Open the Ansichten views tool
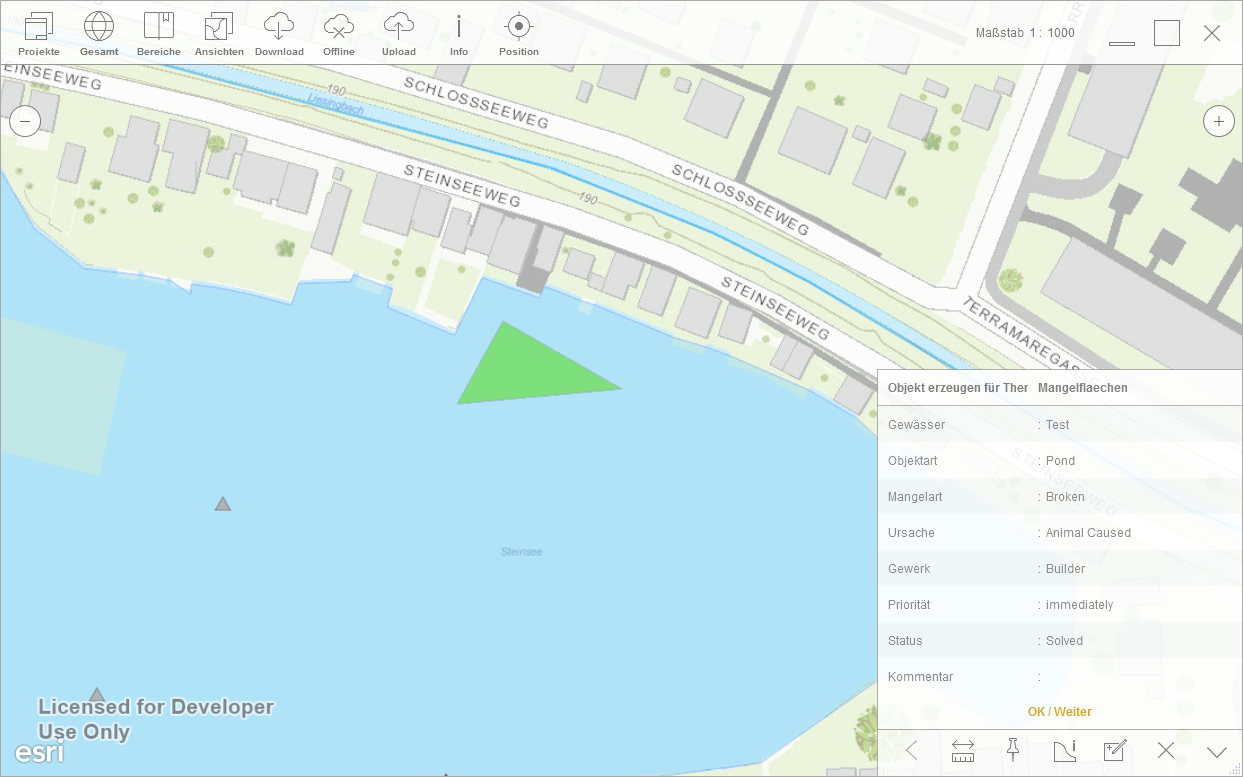This screenshot has height=777, width=1243. click(219, 34)
